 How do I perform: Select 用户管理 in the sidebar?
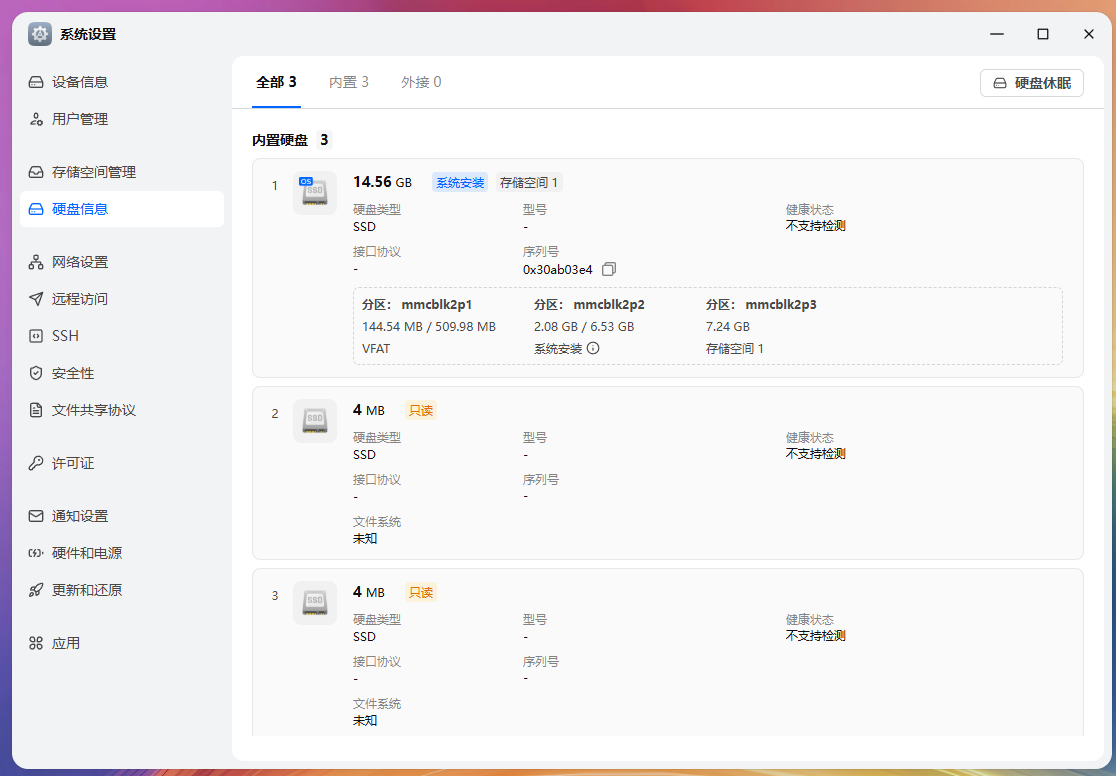pyautogui.click(x=78, y=119)
